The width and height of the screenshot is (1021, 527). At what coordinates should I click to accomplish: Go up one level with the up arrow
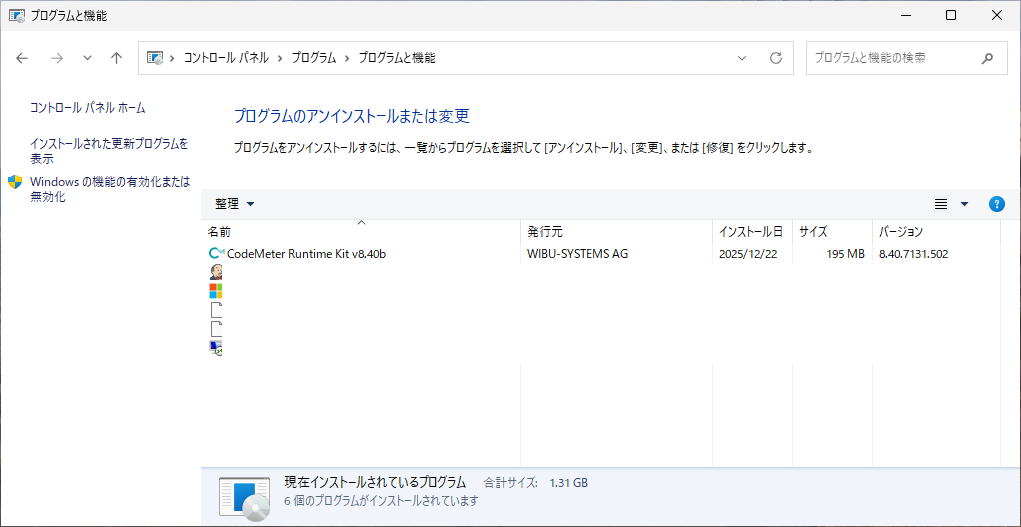point(116,58)
